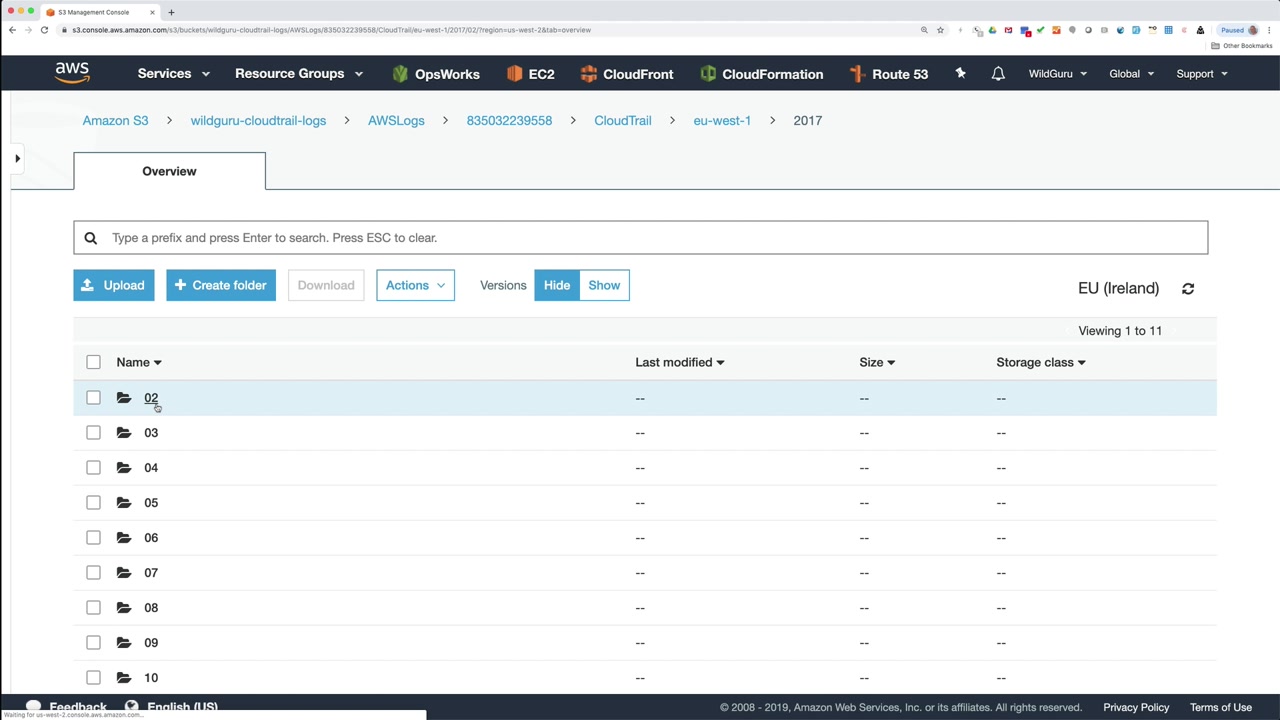Bookmark this page with the star icon
The height and width of the screenshot is (720, 1280).
tap(940, 30)
